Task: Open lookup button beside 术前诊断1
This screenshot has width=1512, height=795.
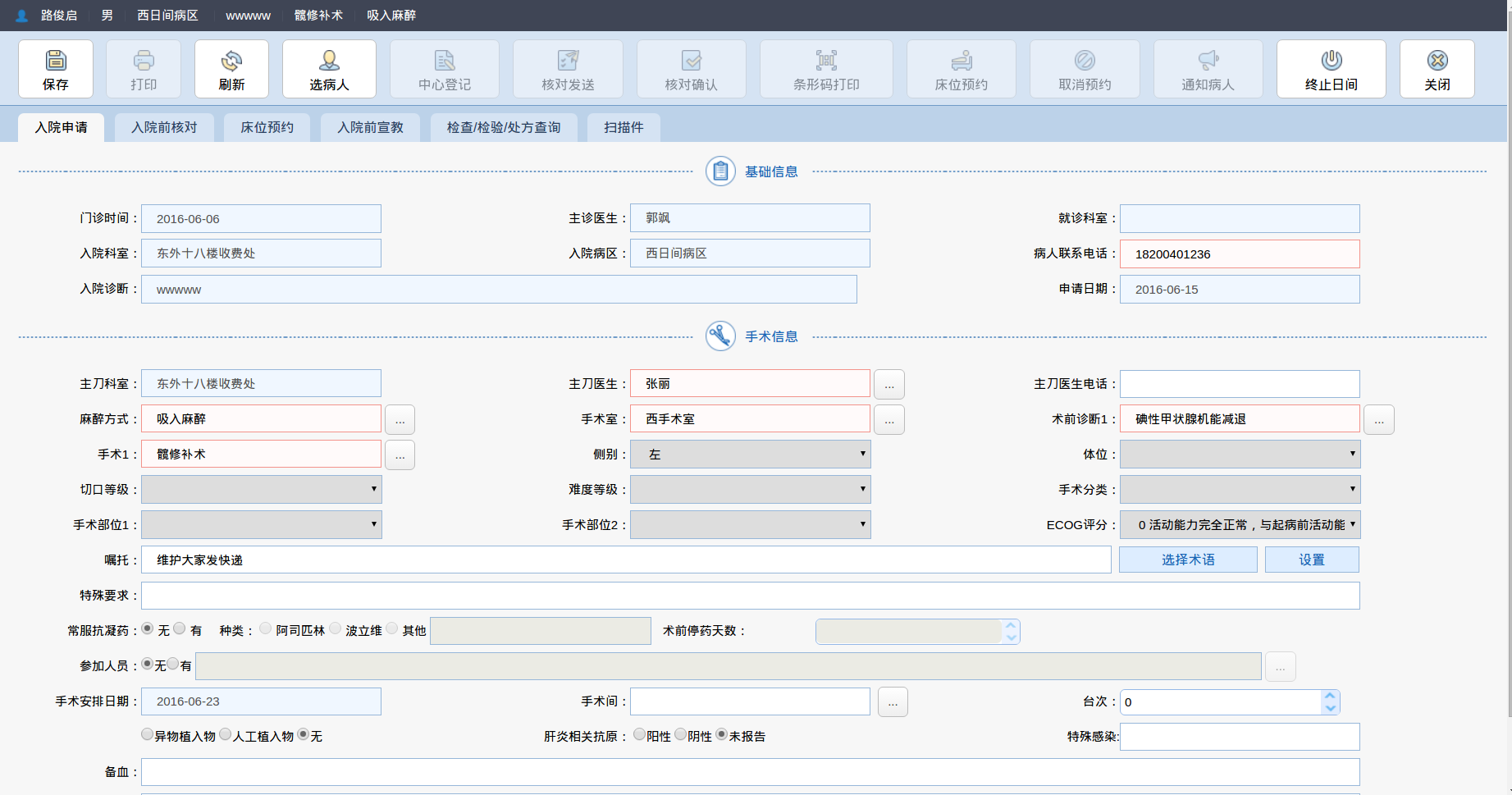Action: coord(1379,419)
